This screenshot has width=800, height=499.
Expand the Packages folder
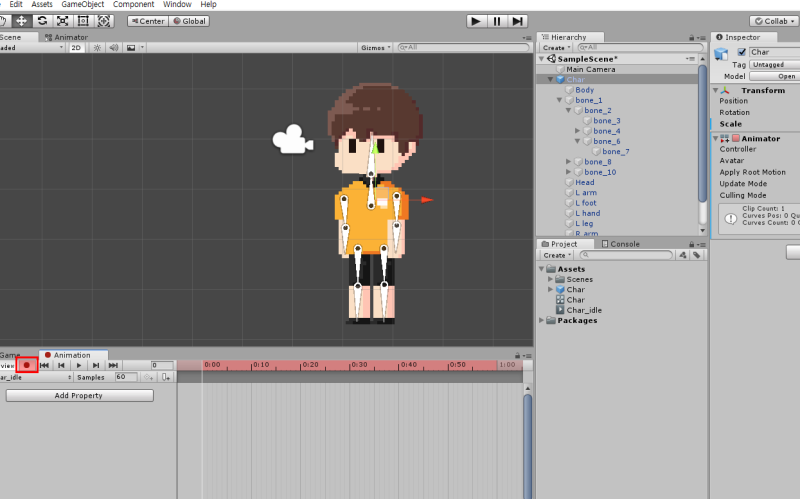click(x=542, y=320)
